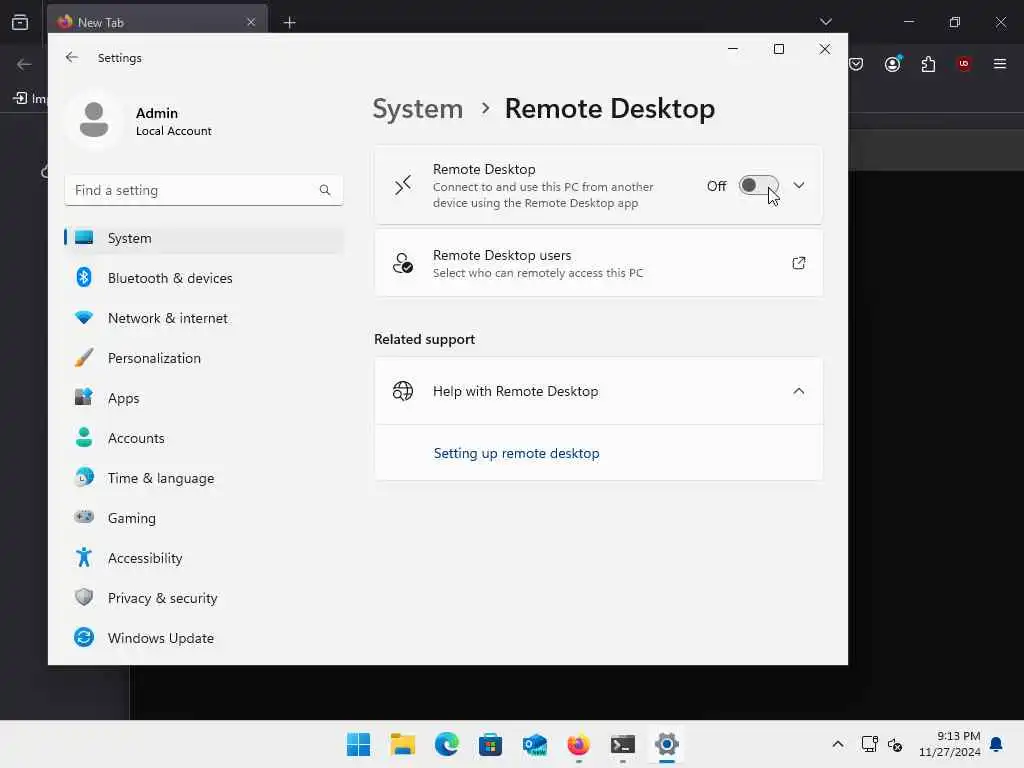Click Firefox Pocket save icon

coord(856,63)
